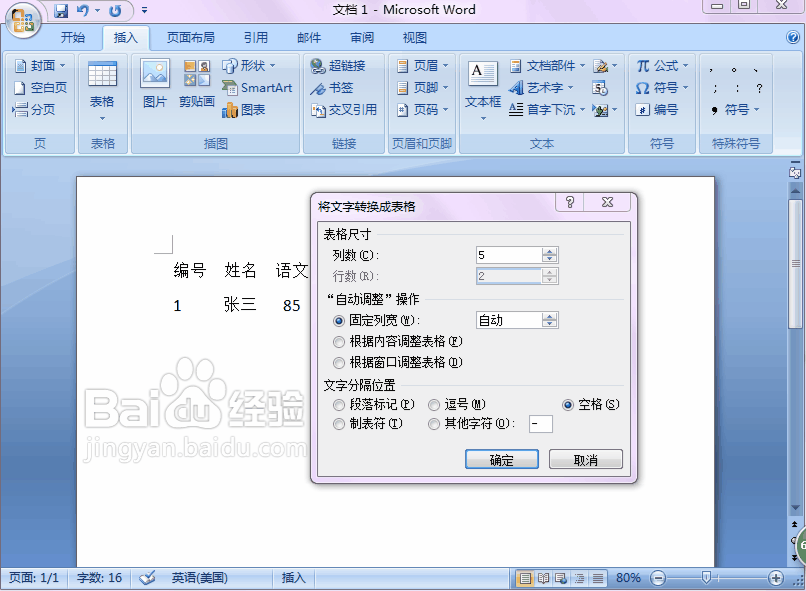Select AutoFit to window (根据窗口调整表格)

(x=398, y=363)
